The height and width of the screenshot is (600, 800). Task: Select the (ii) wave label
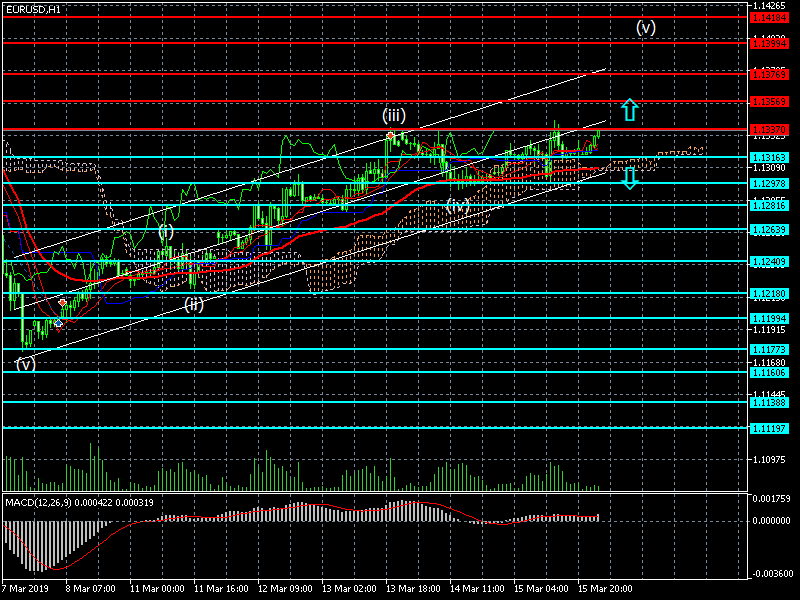pyautogui.click(x=194, y=304)
